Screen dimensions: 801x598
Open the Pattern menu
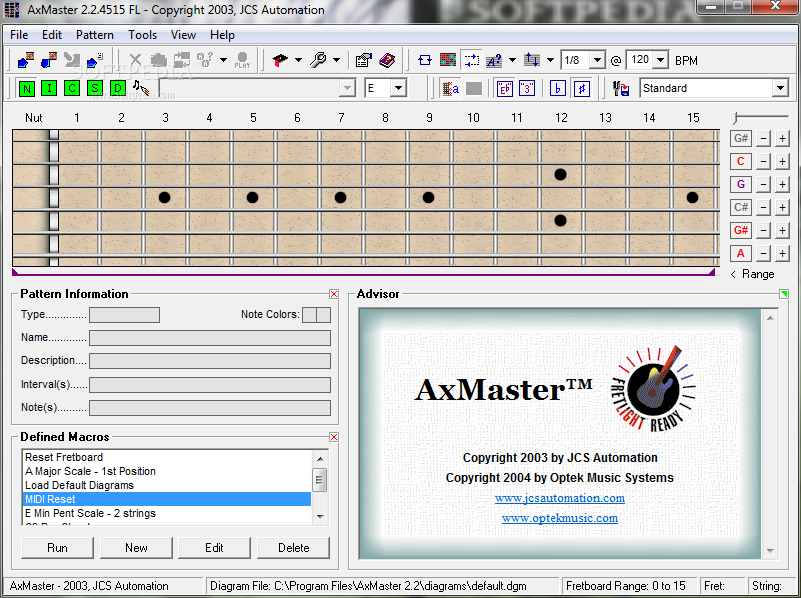(x=95, y=35)
